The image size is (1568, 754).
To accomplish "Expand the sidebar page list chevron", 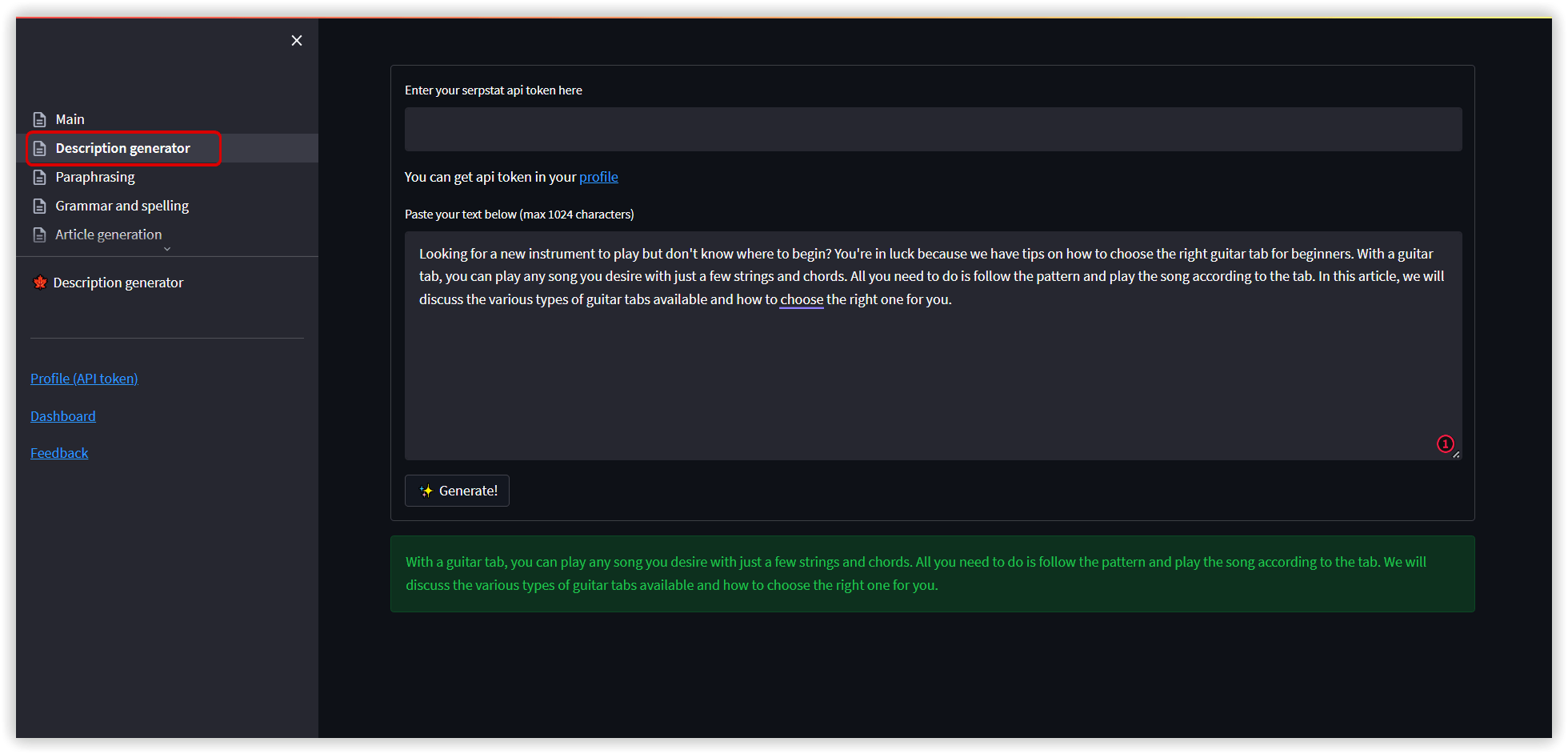I will (x=167, y=249).
